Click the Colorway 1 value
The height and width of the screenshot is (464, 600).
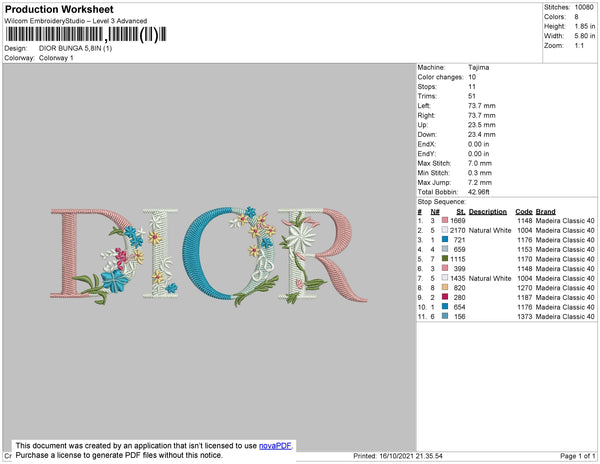tap(56, 58)
